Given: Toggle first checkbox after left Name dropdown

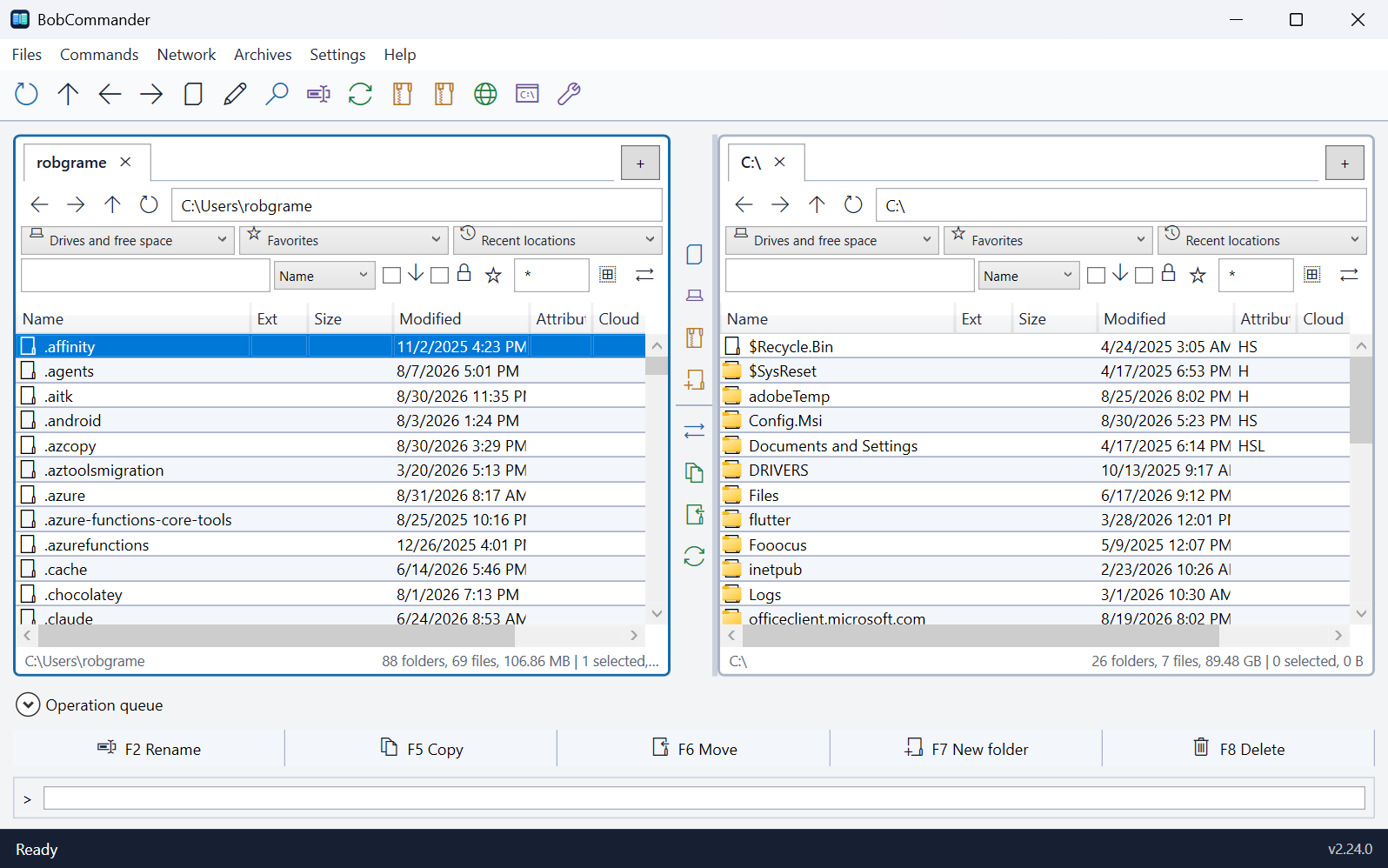Looking at the screenshot, I should pos(391,276).
